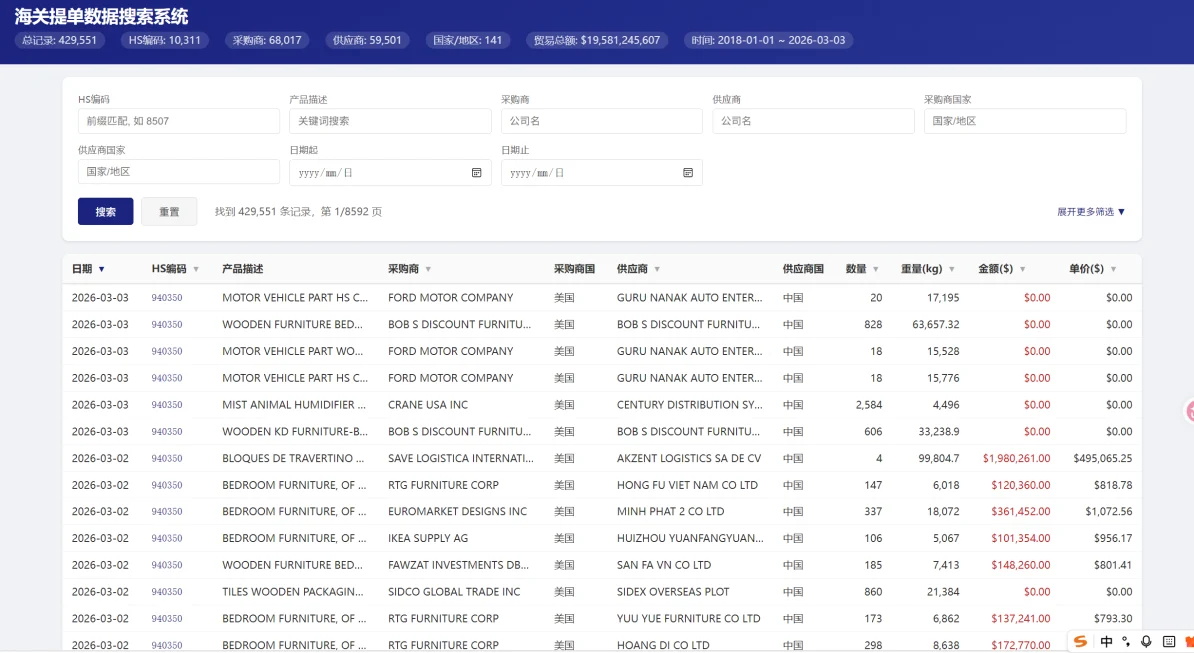Select TILES WOODEN PACKAGIN product description
This screenshot has width=1194, height=653.
click(x=293, y=592)
